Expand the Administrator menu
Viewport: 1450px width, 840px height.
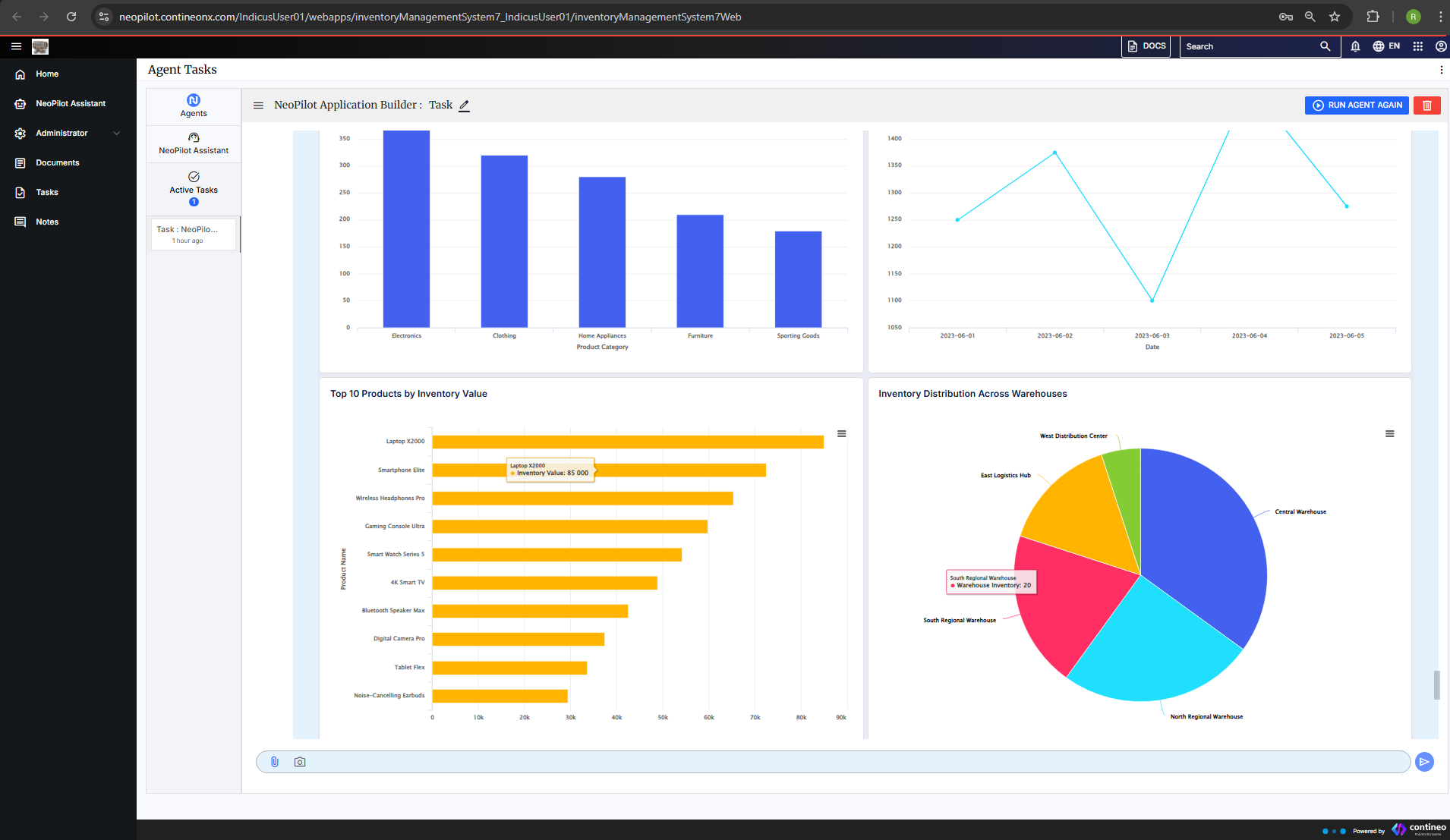click(68, 133)
